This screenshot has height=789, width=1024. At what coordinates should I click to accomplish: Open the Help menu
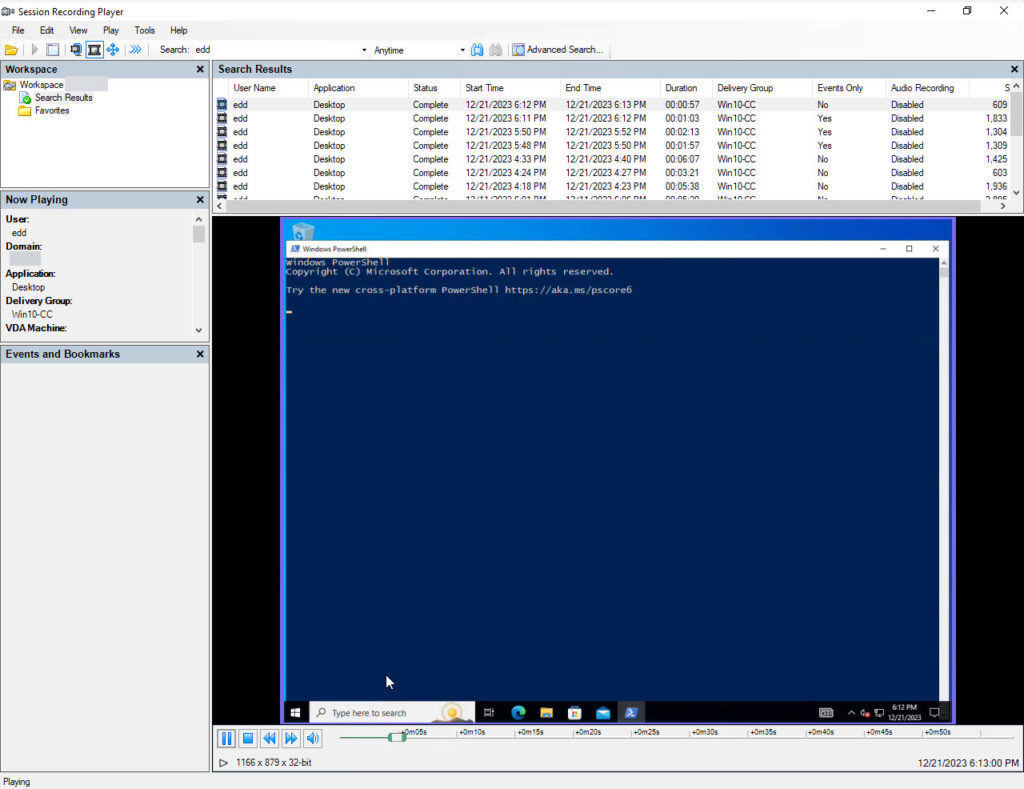click(178, 30)
